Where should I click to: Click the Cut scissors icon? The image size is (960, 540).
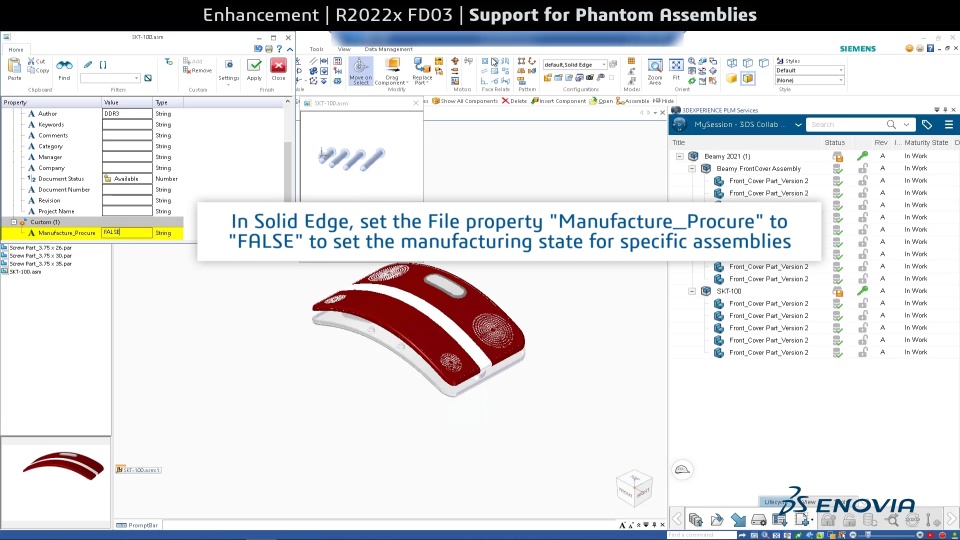click(x=32, y=61)
